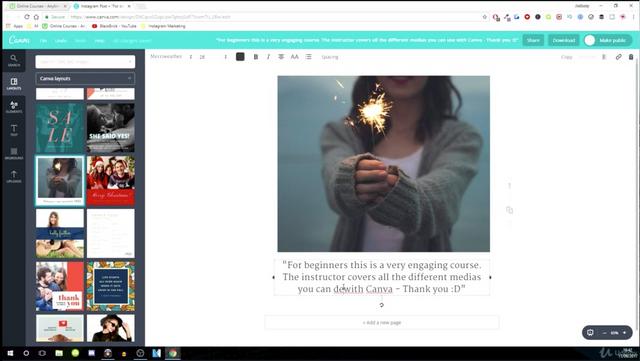This screenshot has height=361, width=640.
Task: Open the Text panel in sidebar
Action: click(14, 130)
